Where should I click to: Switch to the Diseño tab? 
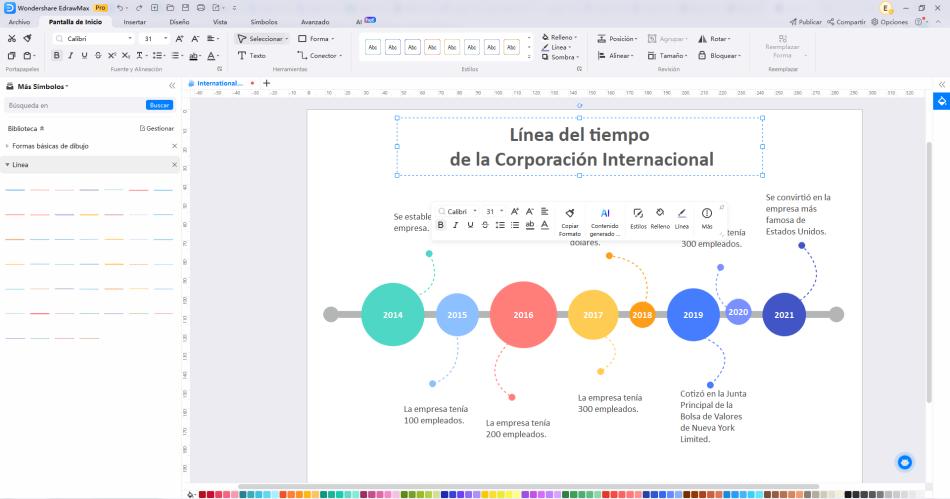(179, 21)
